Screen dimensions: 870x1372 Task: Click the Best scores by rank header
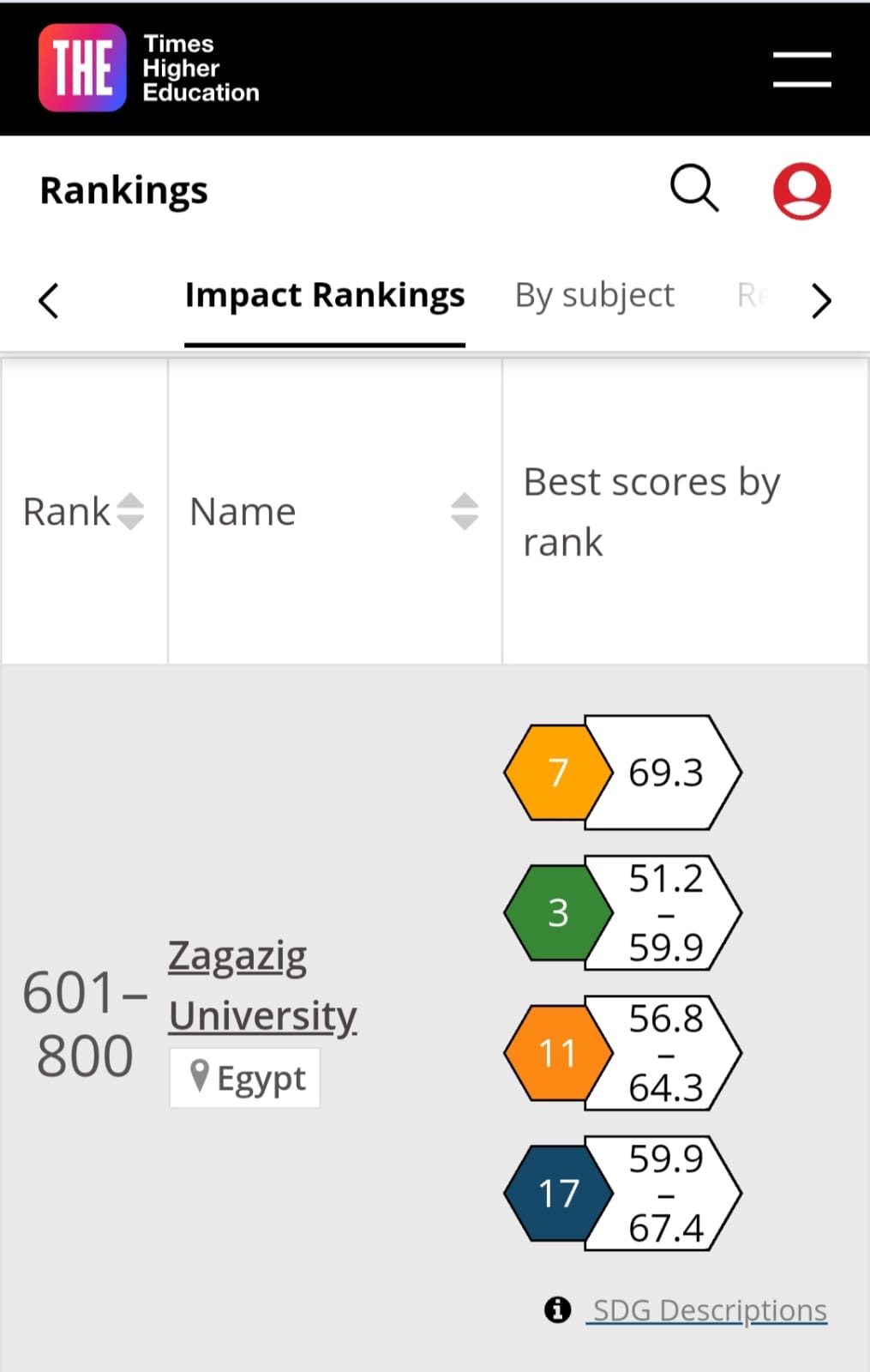[651, 511]
